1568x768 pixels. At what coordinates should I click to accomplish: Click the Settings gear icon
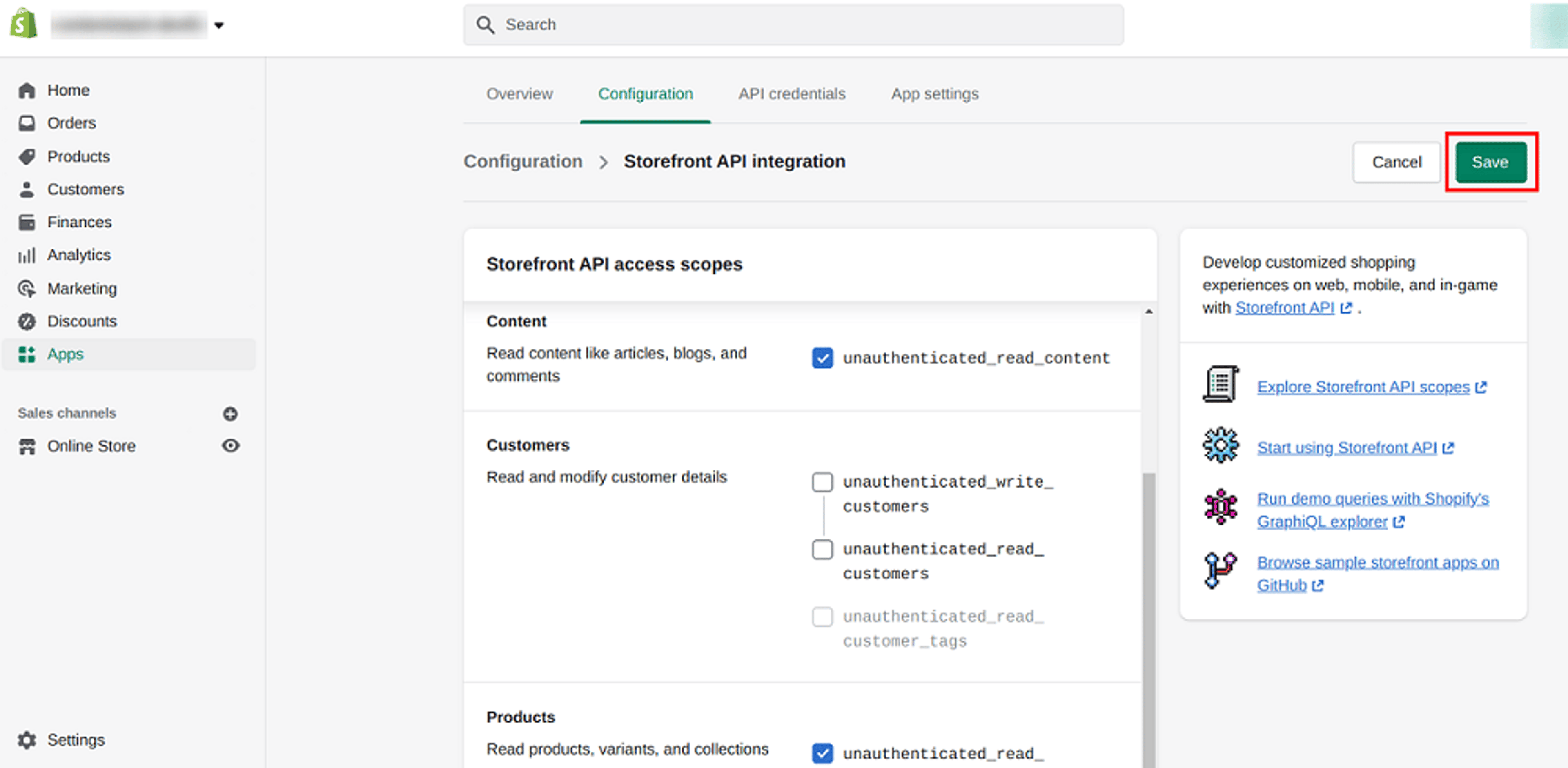pos(27,740)
